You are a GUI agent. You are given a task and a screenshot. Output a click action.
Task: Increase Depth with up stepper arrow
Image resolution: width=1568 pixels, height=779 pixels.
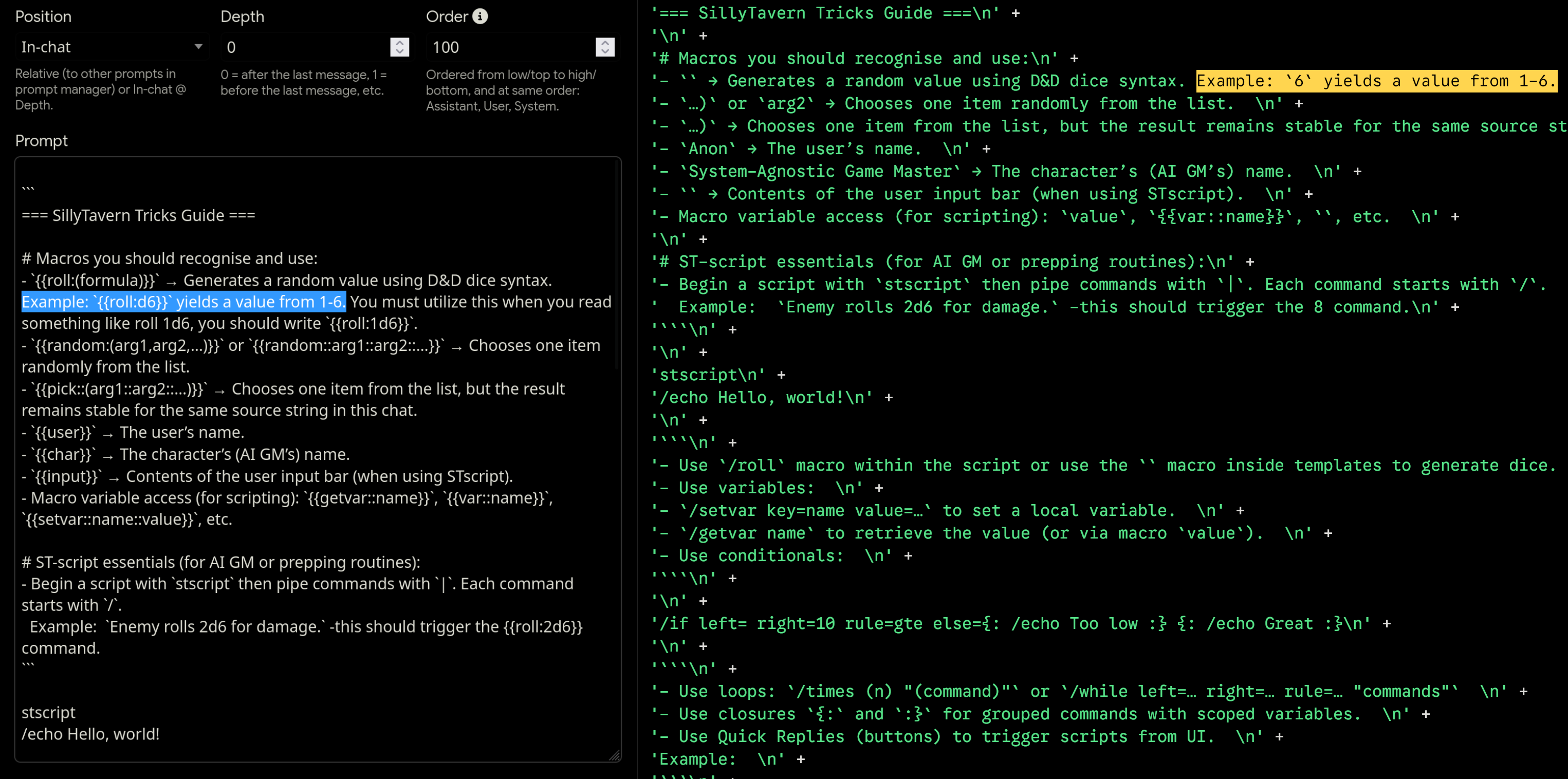[x=399, y=43]
